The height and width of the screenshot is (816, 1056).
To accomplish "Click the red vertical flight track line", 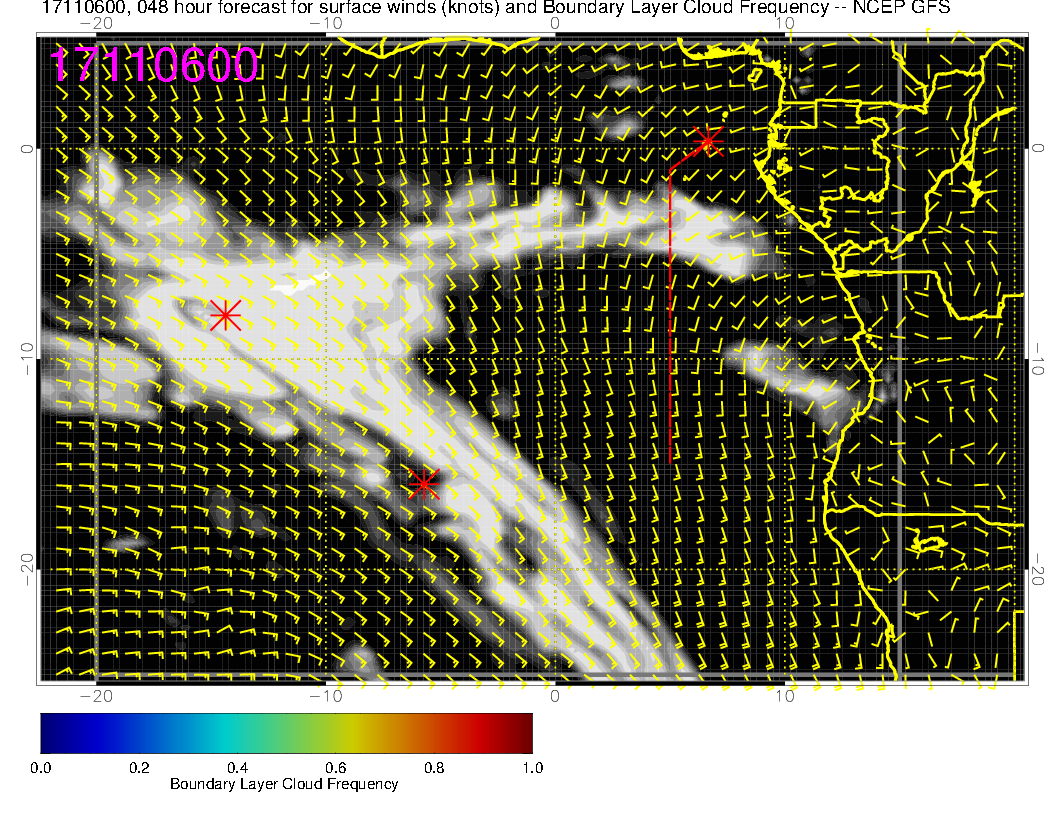I will [x=670, y=316].
